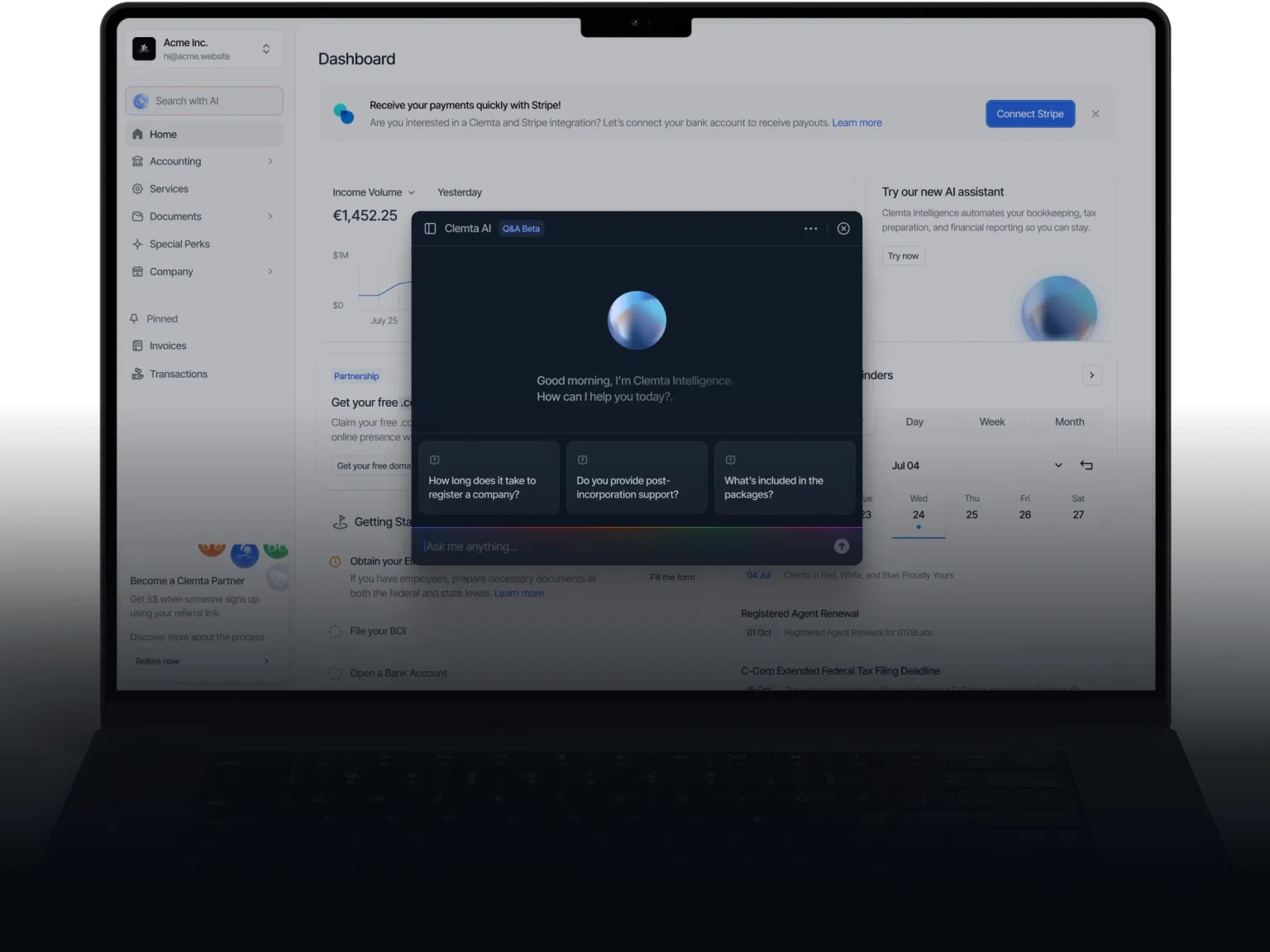Open the Jul 04 date dropdown
Viewport: 1270px width, 952px height.
pyautogui.click(x=976, y=465)
